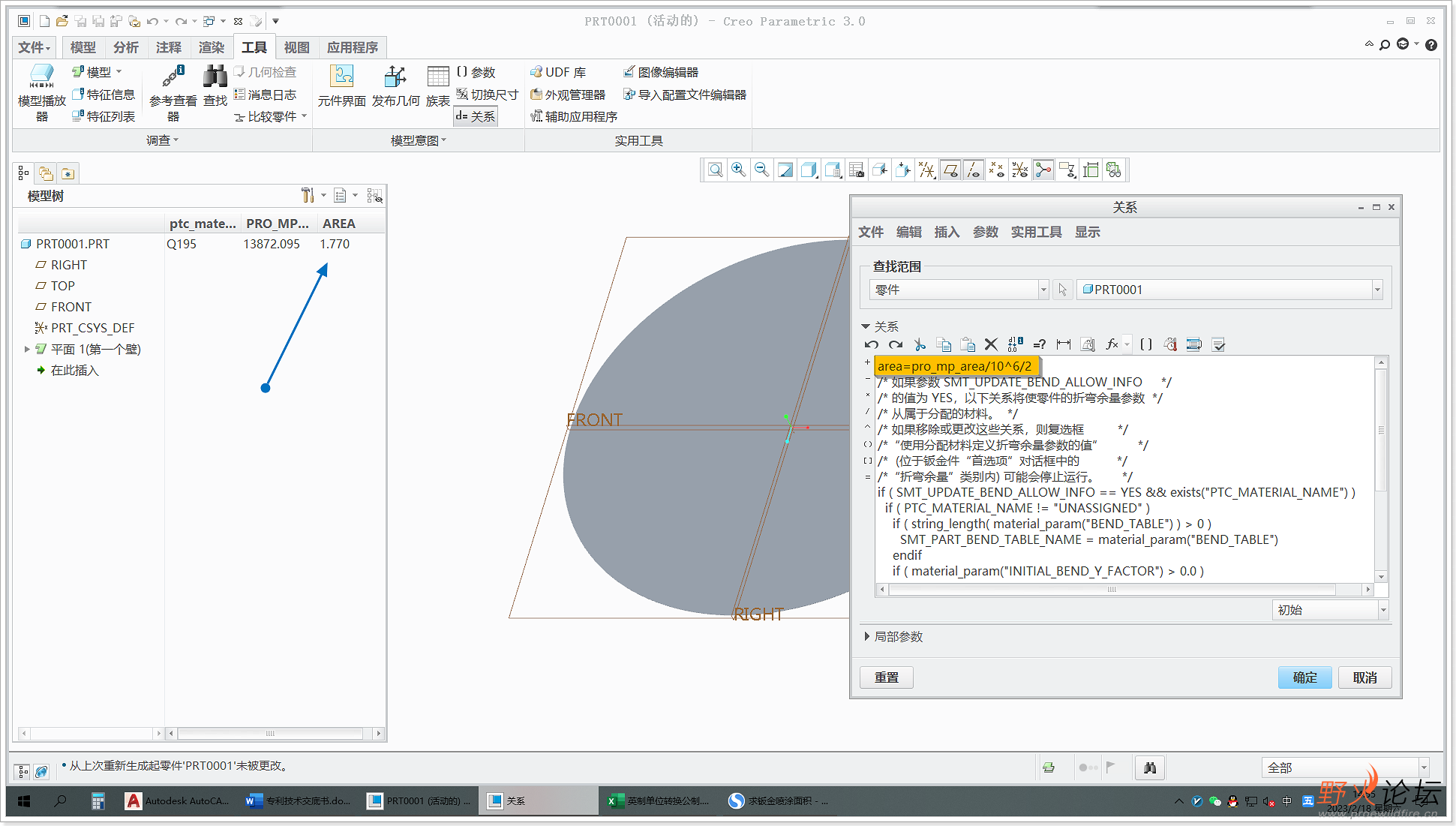
Task: Click the 重置 button in Relations dialog
Action: 887,677
